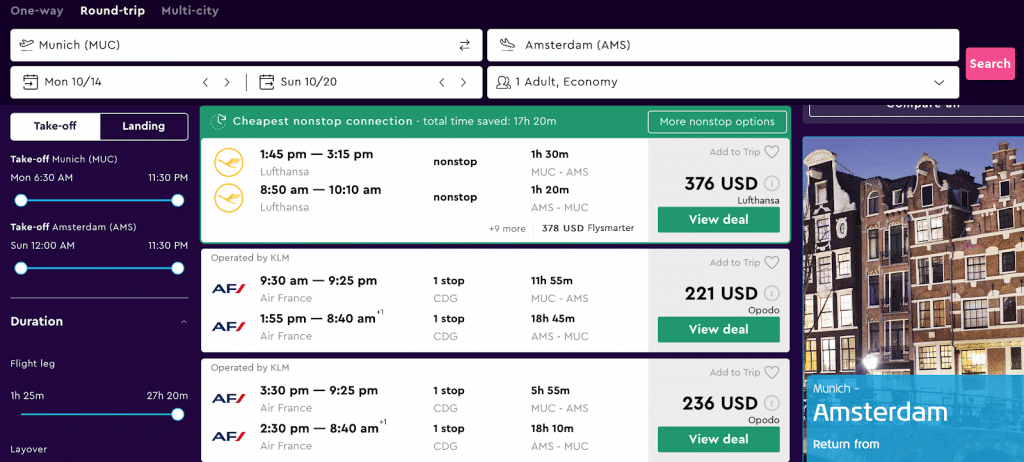Switch to Take-off time filter

(56, 126)
